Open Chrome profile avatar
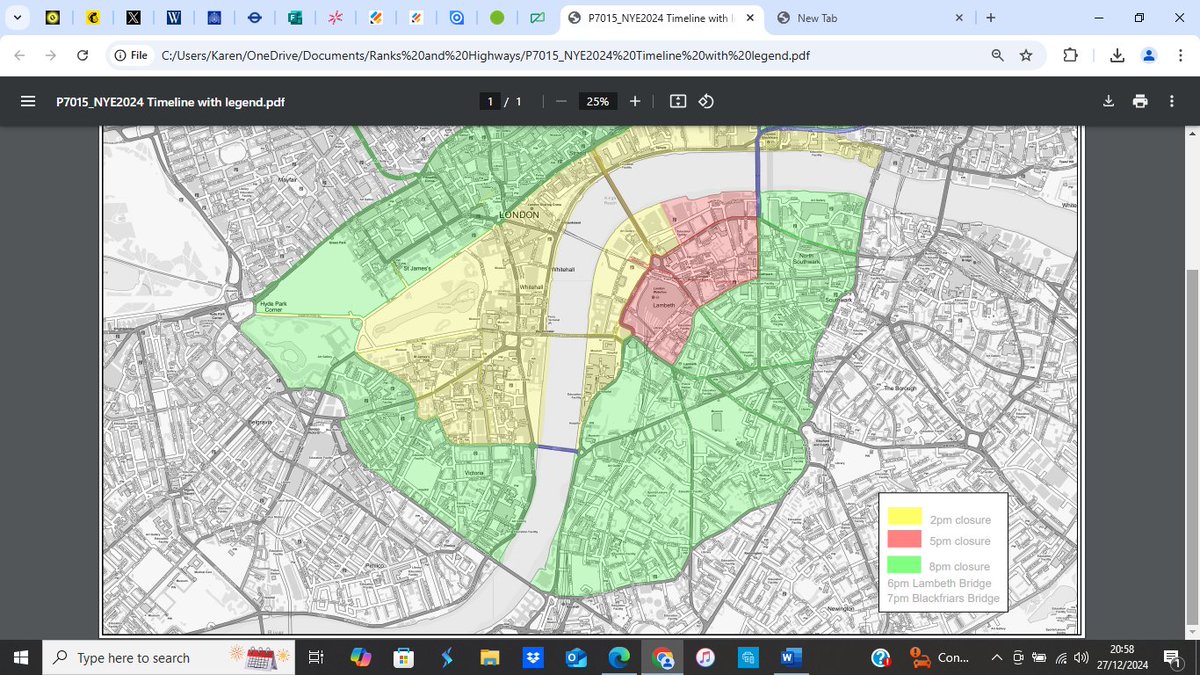Screen dimensions: 1200x675 1149,56
